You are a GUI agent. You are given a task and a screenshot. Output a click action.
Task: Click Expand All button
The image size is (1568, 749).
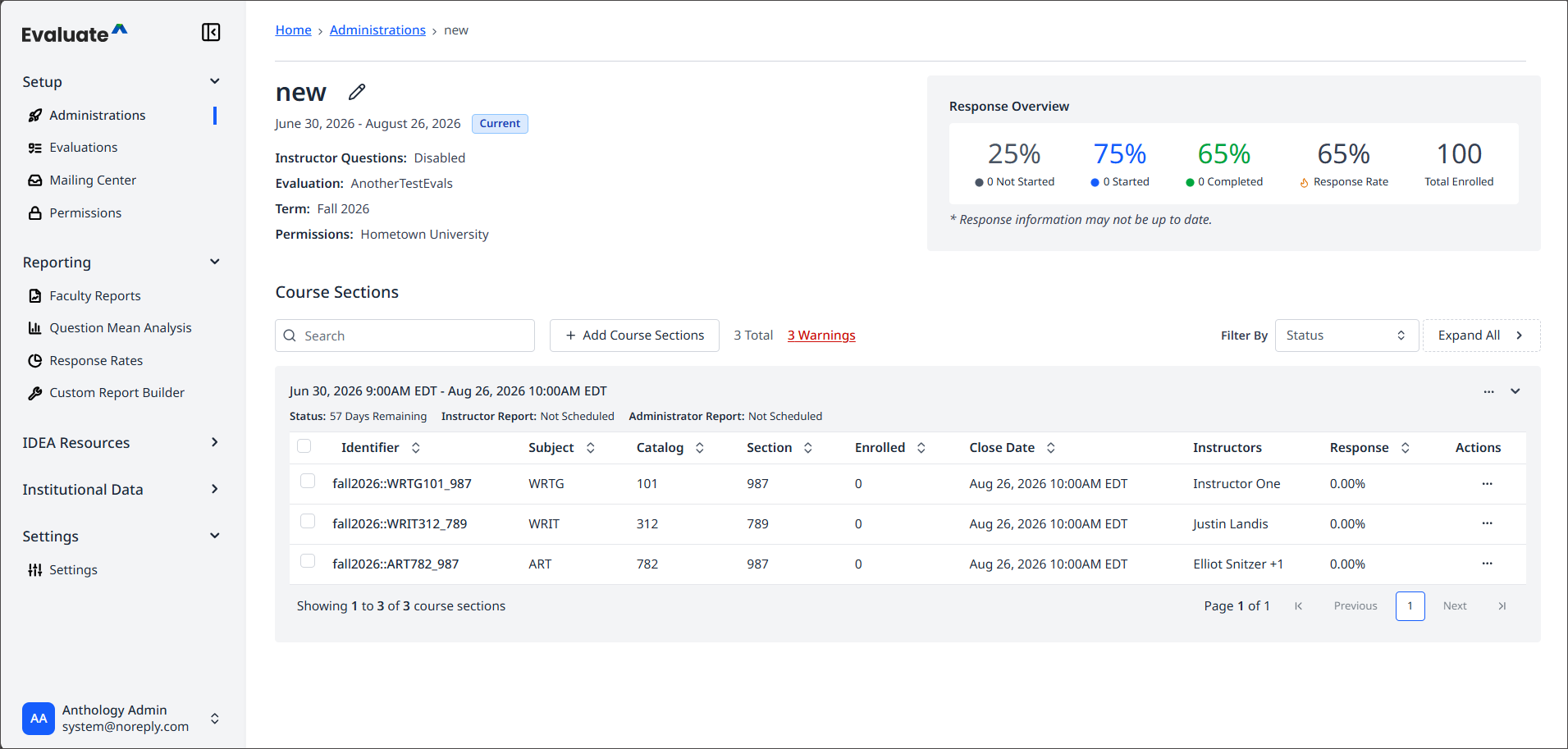tap(1481, 336)
